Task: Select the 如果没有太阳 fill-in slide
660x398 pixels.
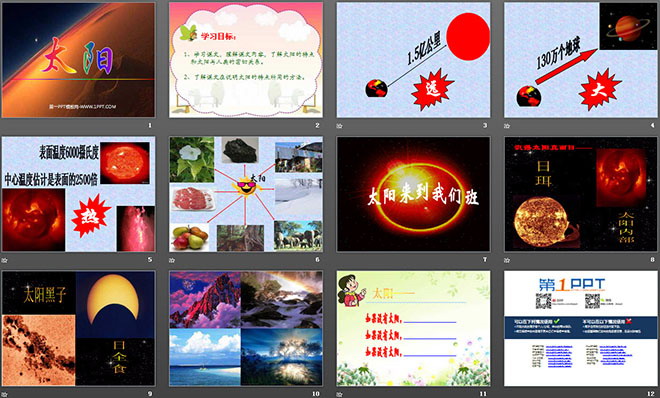Action: pos(413,328)
